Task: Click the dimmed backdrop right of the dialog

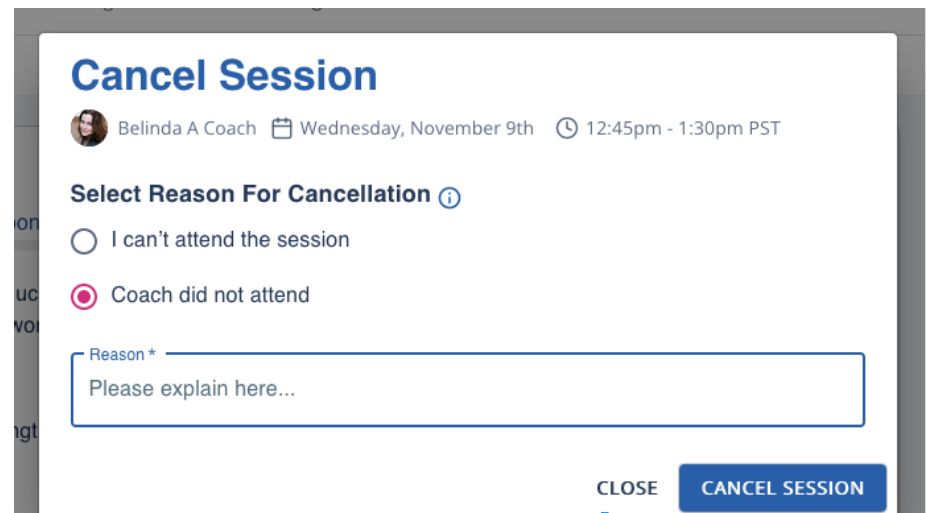Action: [910, 300]
